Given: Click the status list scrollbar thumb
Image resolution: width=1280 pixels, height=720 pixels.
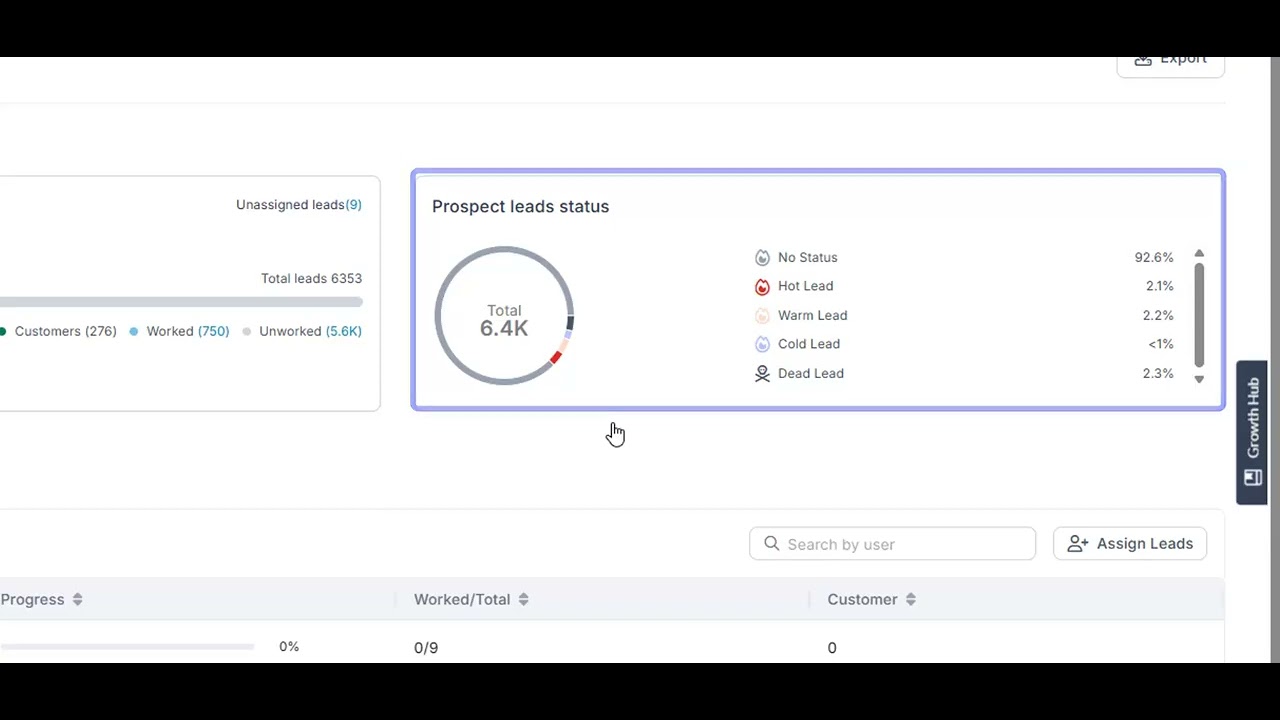Looking at the screenshot, I should (1199, 315).
